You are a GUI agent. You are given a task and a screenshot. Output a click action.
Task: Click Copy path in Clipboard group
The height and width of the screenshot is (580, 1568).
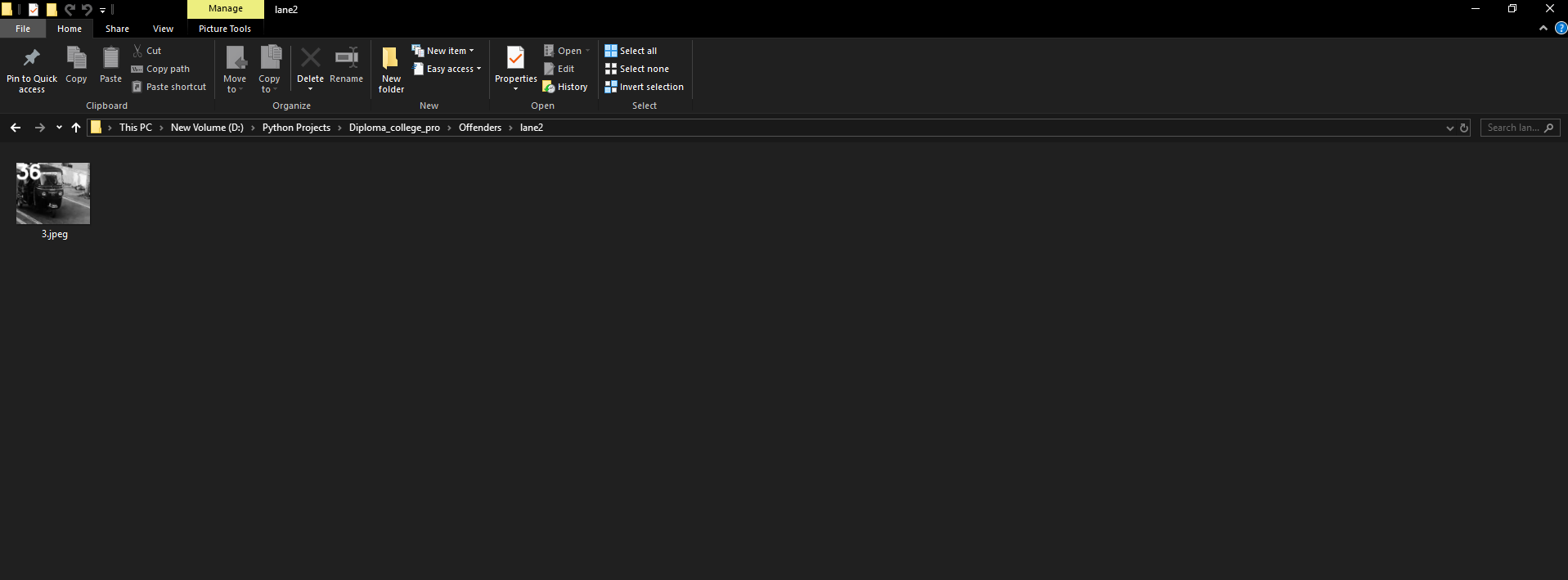(160, 69)
